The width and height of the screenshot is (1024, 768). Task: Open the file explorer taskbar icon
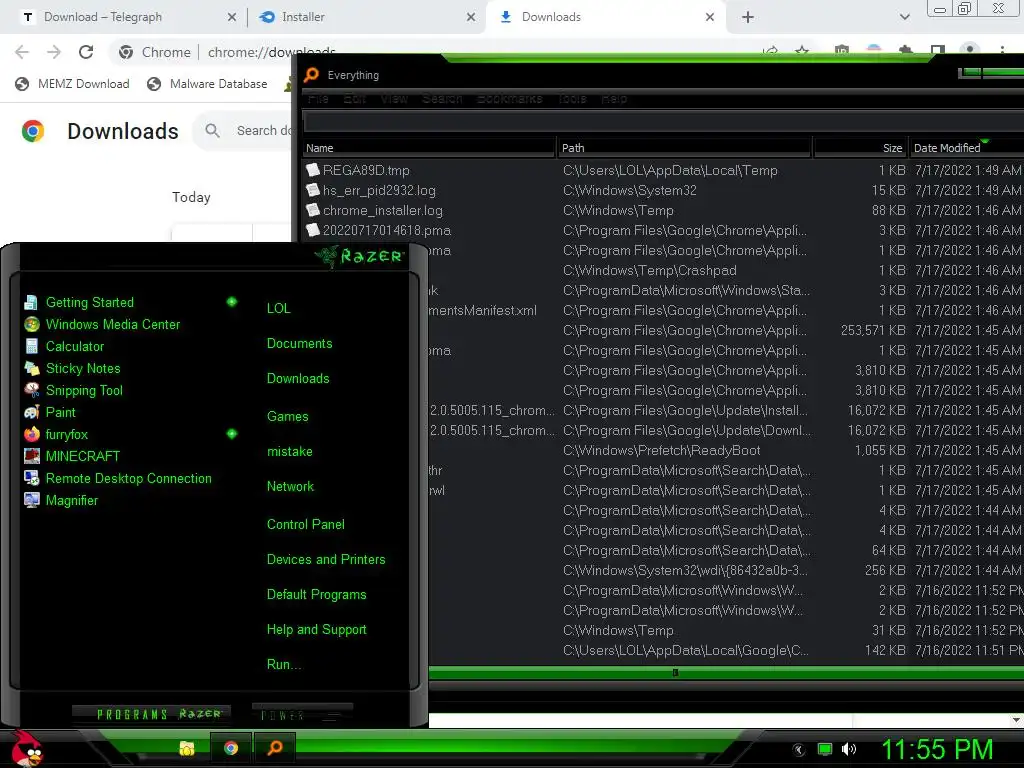pyautogui.click(x=187, y=748)
